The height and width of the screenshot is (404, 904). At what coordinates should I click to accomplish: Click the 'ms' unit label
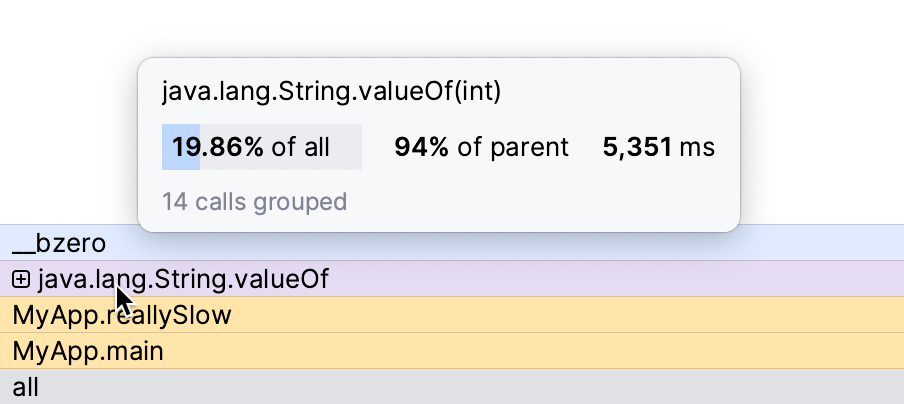pyautogui.click(x=698, y=147)
